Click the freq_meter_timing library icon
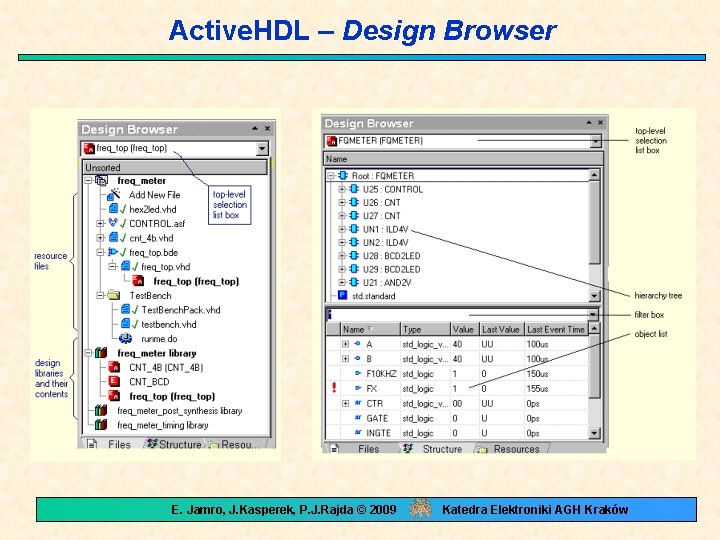Image resolution: width=720 pixels, height=540 pixels. [101, 425]
